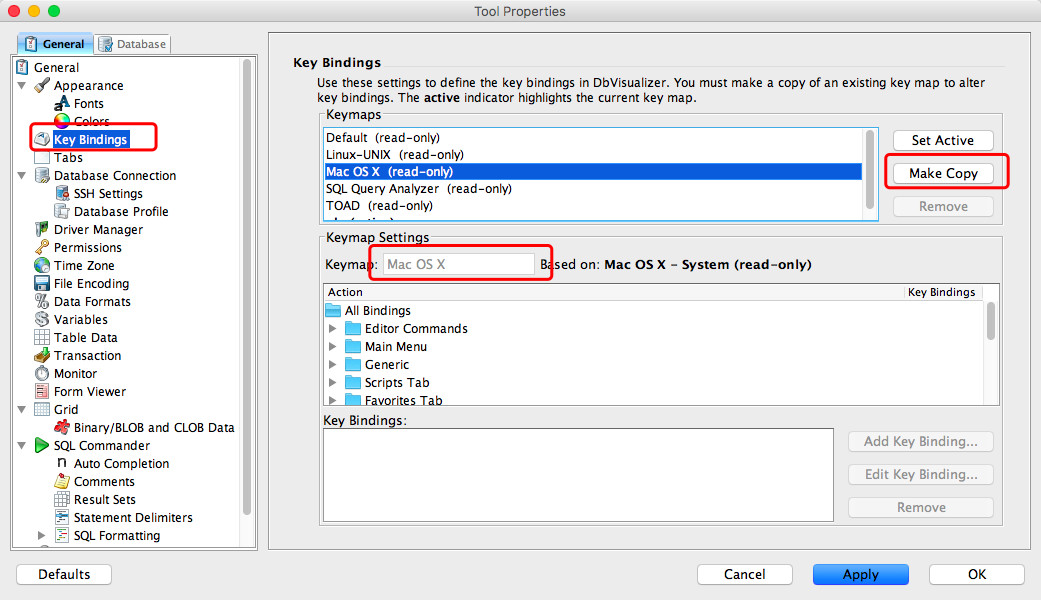Screen dimensions: 1041x600
Task: Click the Comments notepad icon
Action: (x=62, y=481)
